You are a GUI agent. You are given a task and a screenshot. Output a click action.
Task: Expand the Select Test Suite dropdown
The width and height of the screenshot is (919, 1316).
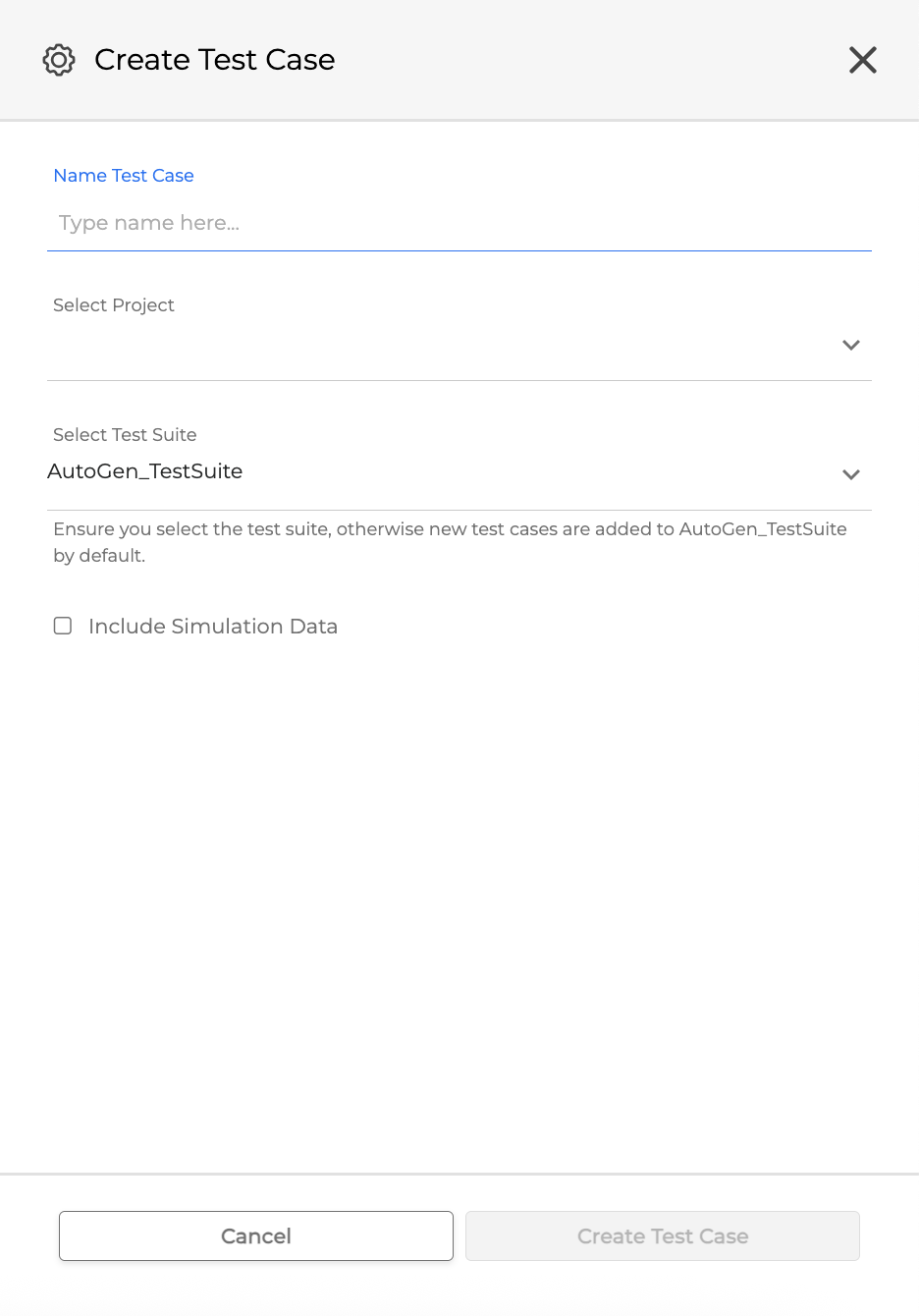pyautogui.click(x=850, y=474)
